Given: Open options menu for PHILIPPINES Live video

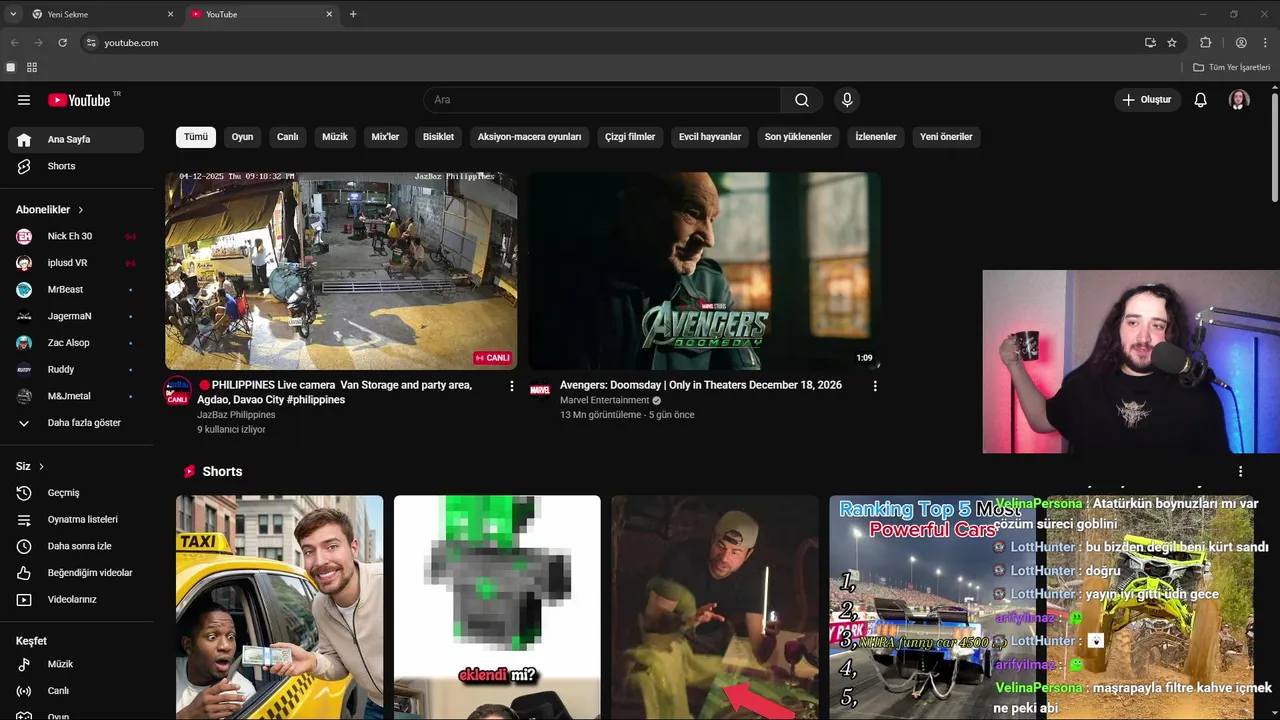Looking at the screenshot, I should click(x=512, y=386).
